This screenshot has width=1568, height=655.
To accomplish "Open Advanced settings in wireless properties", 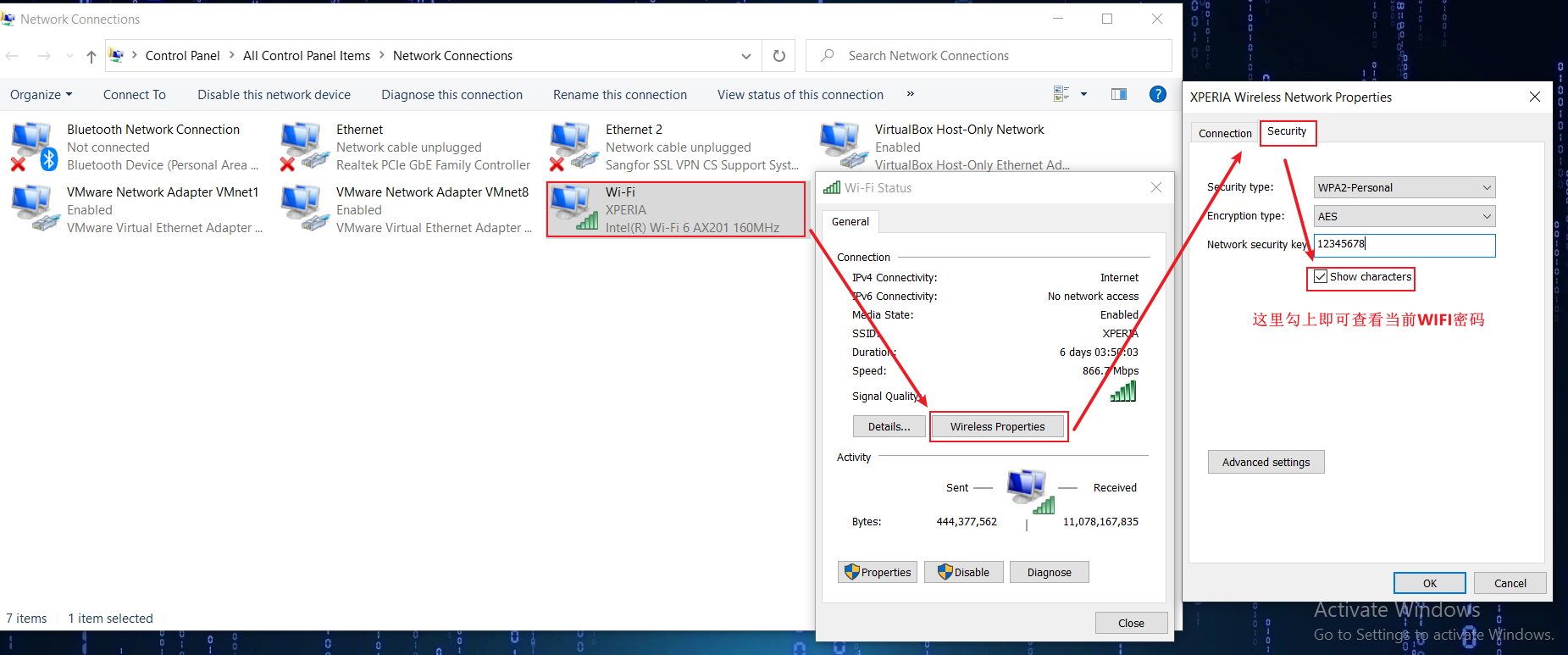I will pos(1266,462).
